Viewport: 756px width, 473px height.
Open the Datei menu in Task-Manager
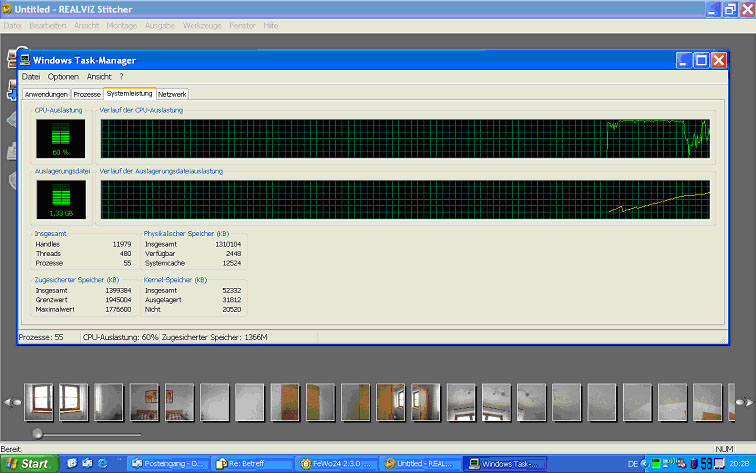(x=30, y=77)
